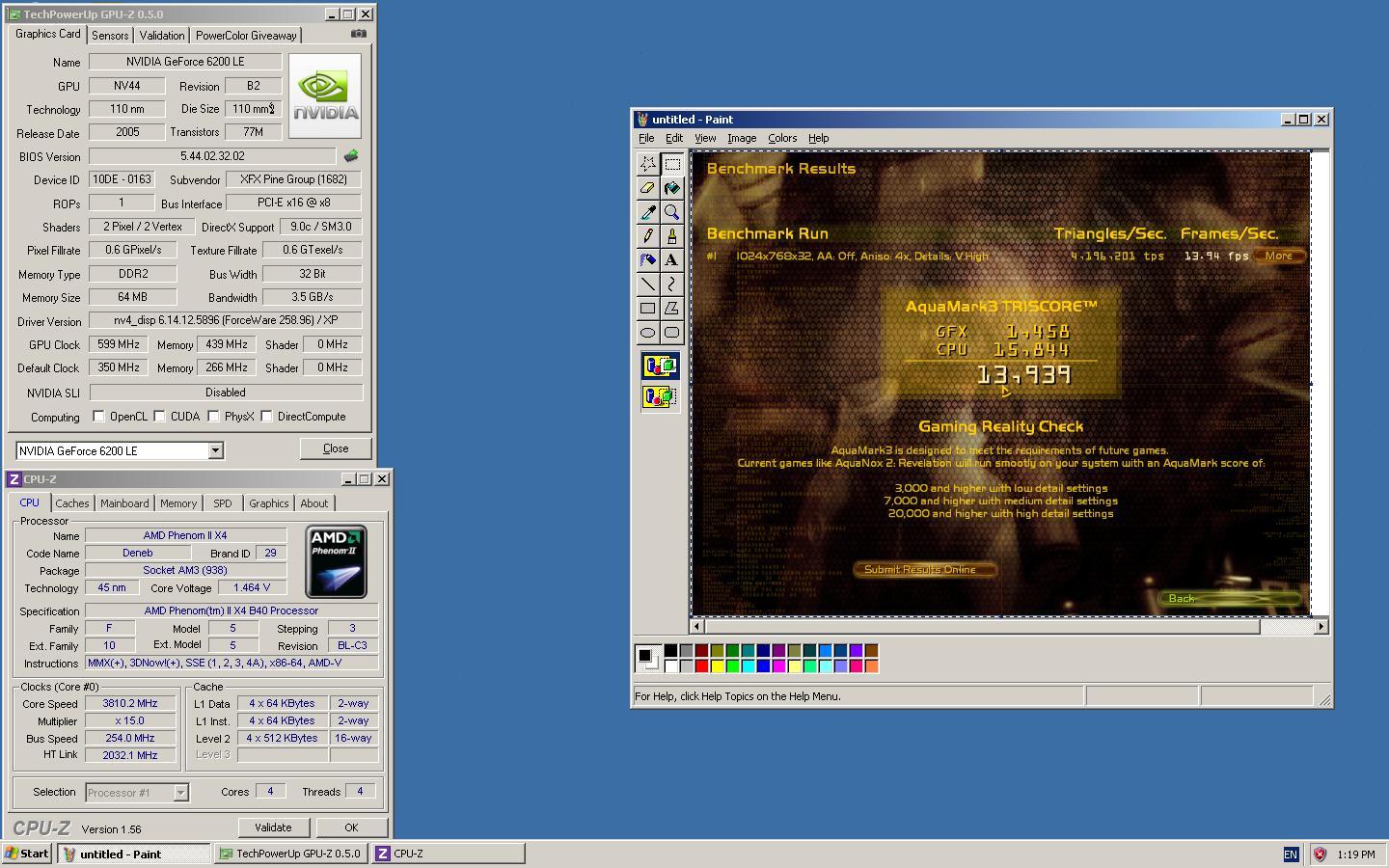Activate the Pick Color eyedropper tool

click(648, 212)
